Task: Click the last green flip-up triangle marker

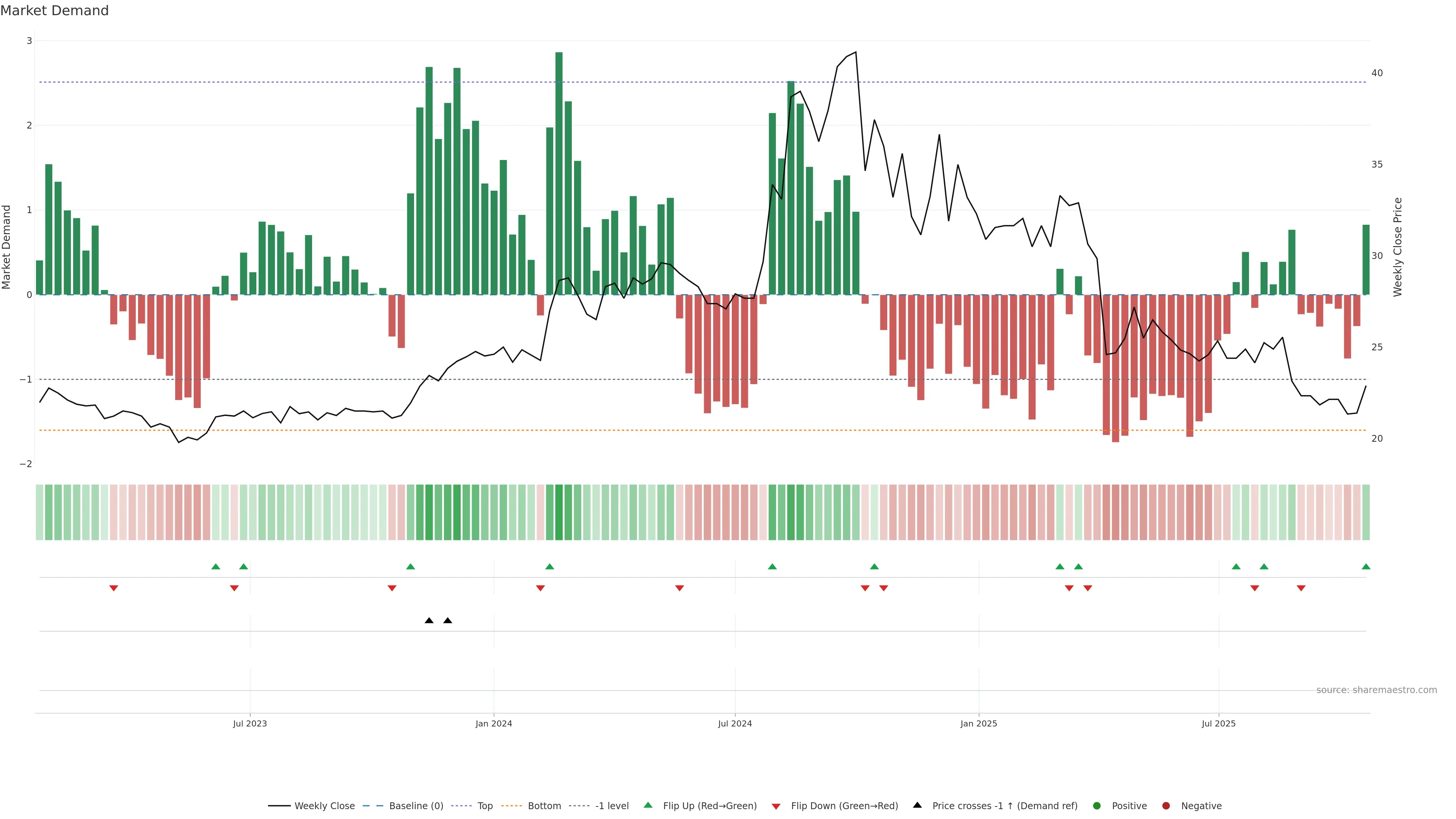Action: point(1365,567)
